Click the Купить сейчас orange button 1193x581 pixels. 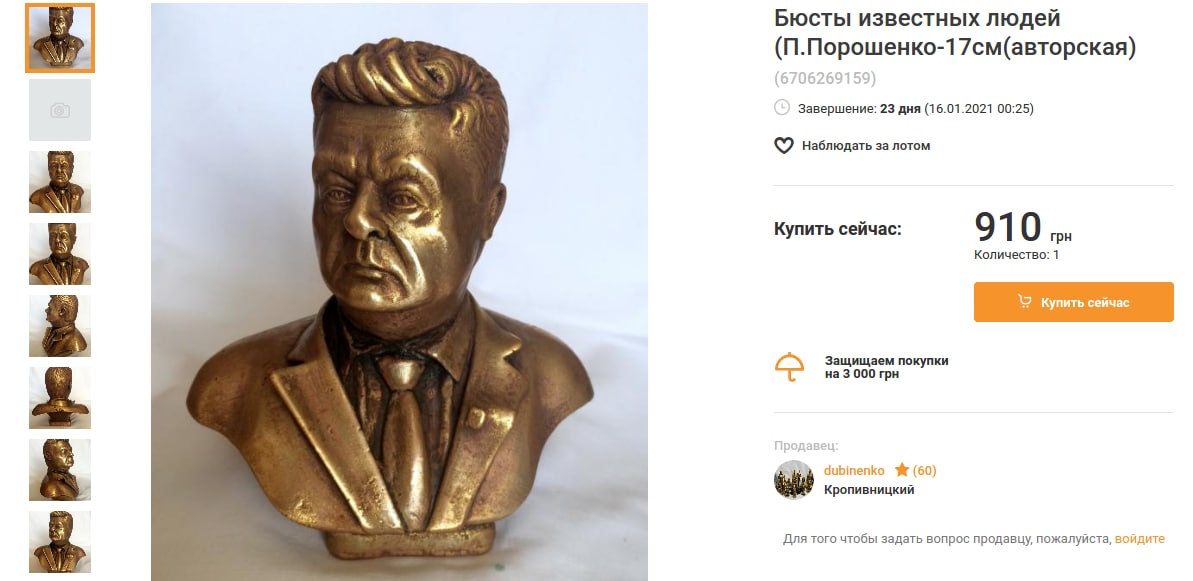coord(1074,302)
